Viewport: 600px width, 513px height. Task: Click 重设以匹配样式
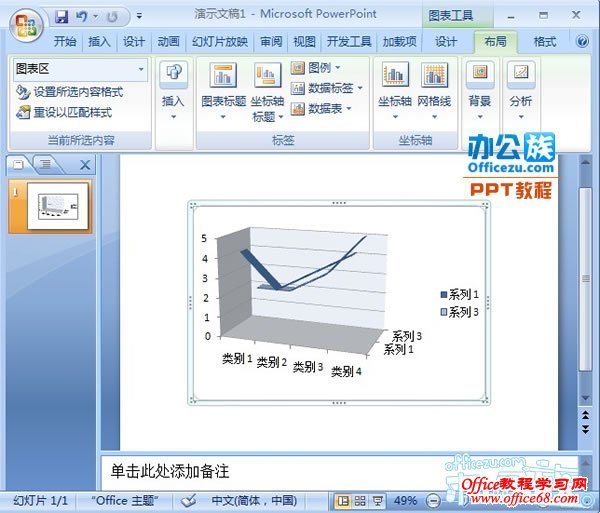pyautogui.click(x=64, y=112)
